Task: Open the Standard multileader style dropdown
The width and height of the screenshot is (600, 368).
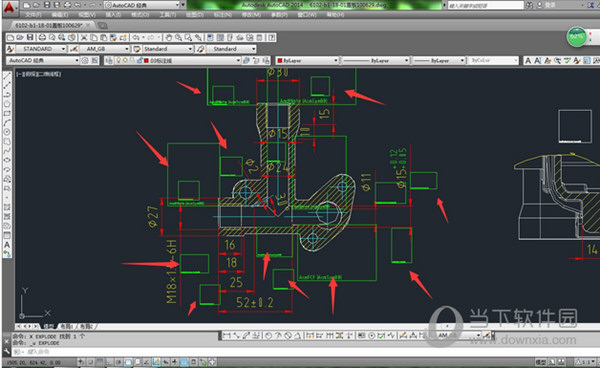Action: [231, 49]
